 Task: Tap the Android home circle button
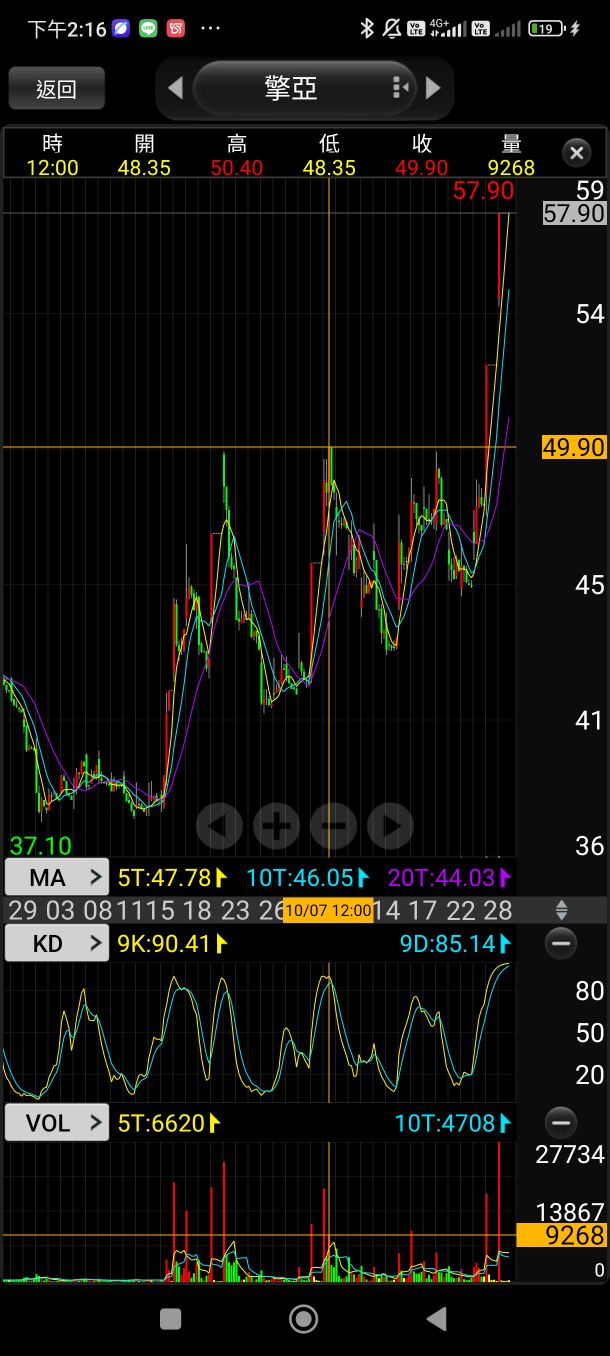[303, 1319]
